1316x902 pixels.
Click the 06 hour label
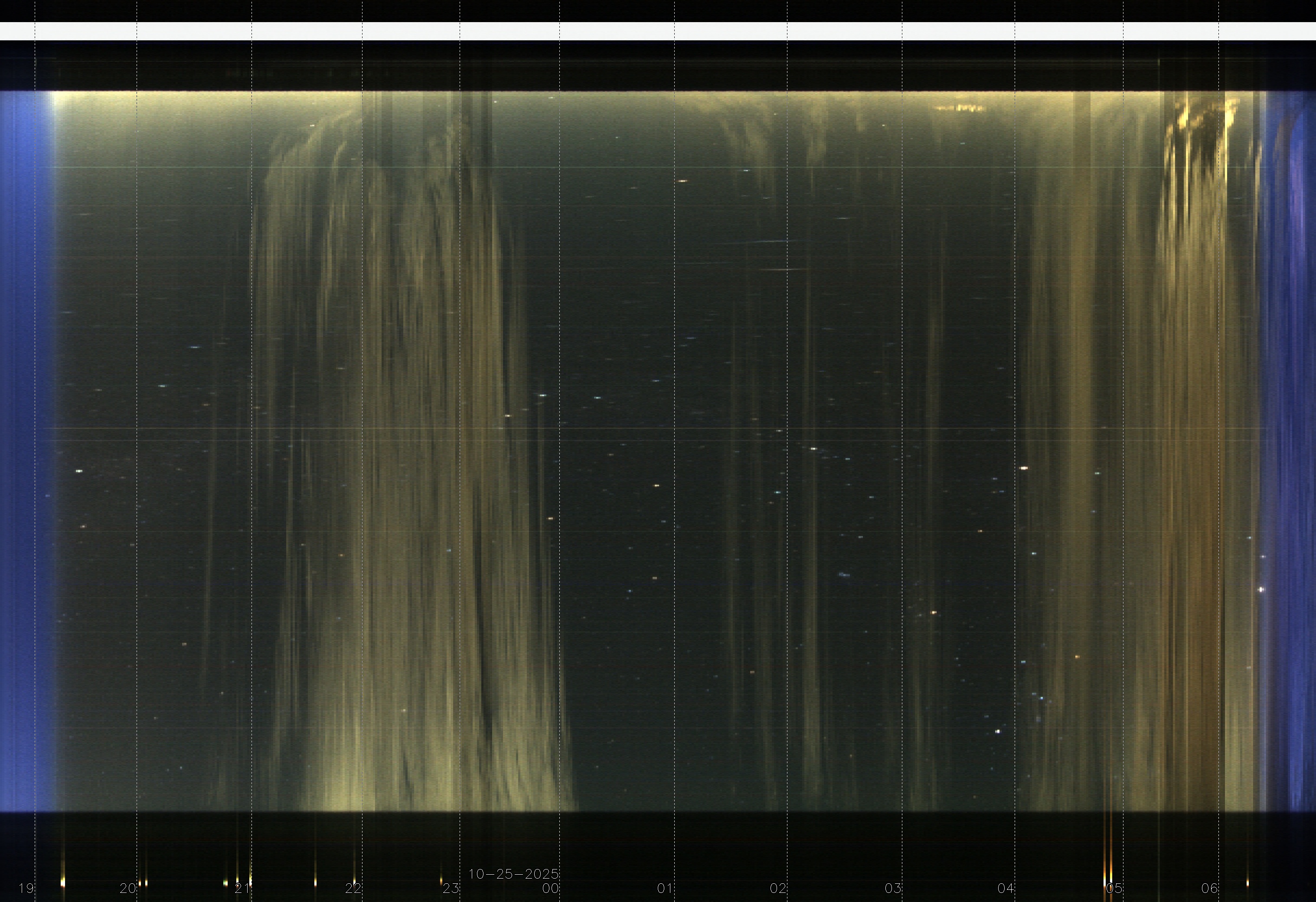[x=1209, y=888]
